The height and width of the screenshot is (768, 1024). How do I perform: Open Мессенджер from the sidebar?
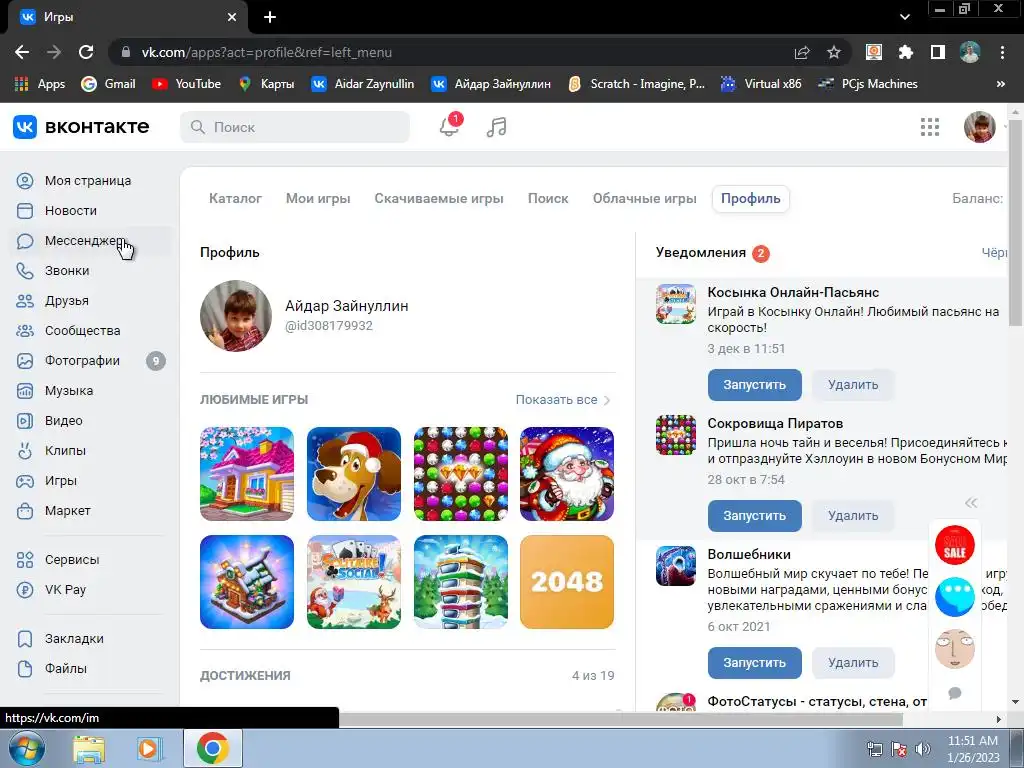click(84, 241)
